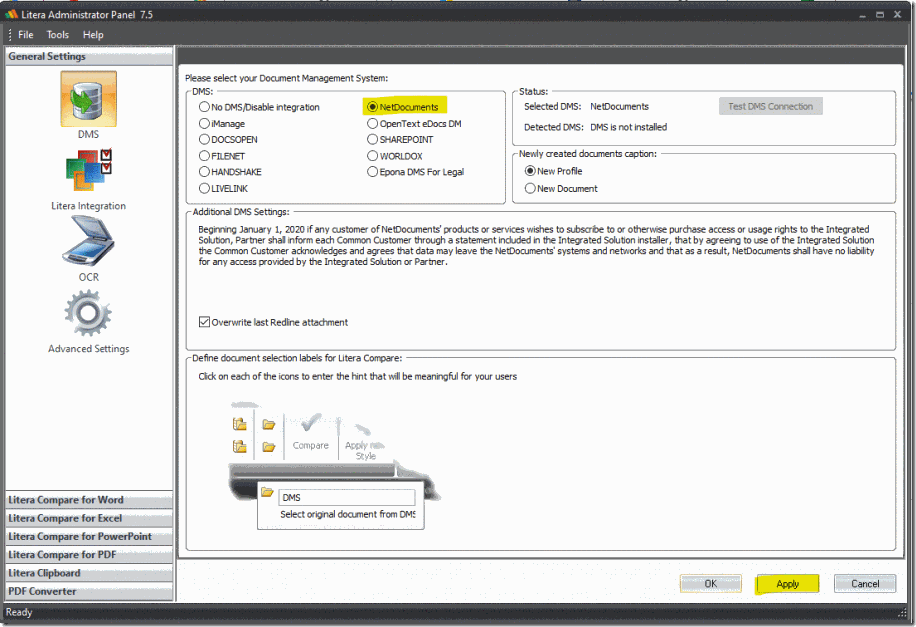Expand Litera Compare for PowerPoint section
The width and height of the screenshot is (916, 627).
coord(89,536)
